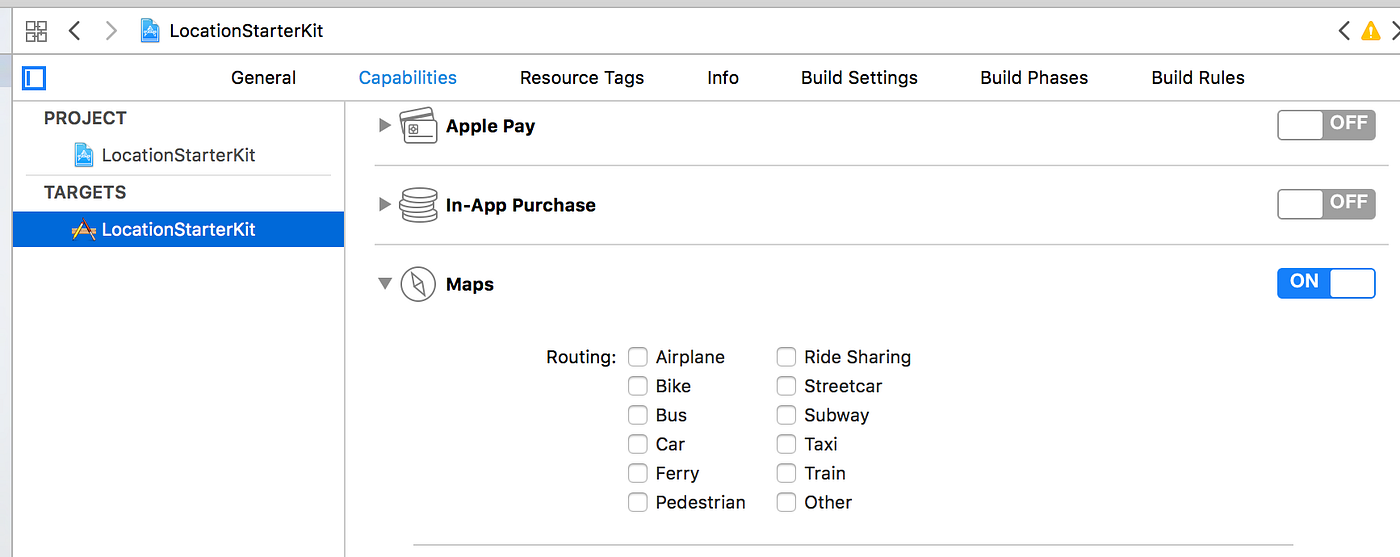This screenshot has height=557, width=1400.
Task: Jump to previous issue chevron beside warning
Action: click(1345, 31)
